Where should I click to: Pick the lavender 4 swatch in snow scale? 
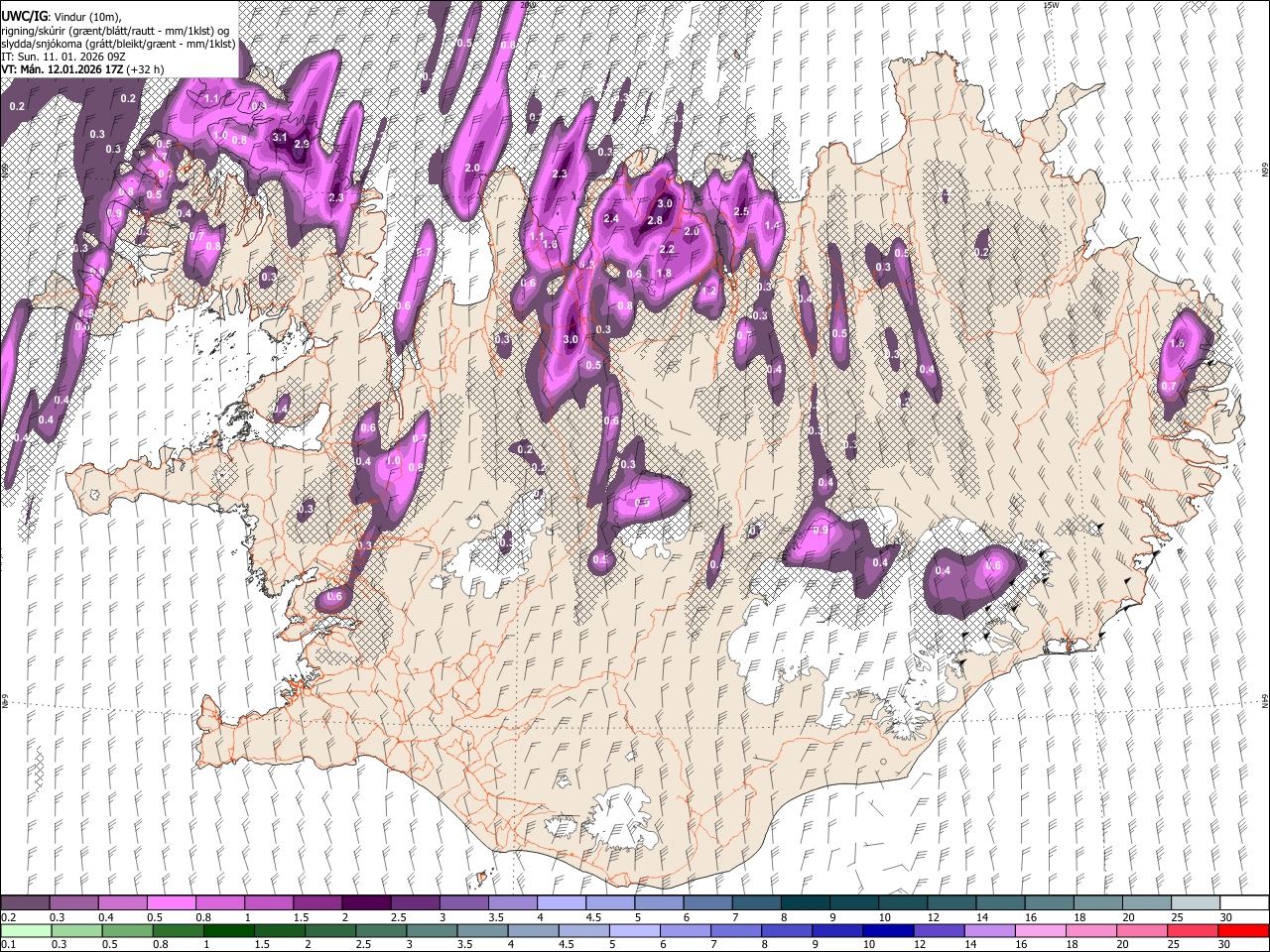click(561, 903)
